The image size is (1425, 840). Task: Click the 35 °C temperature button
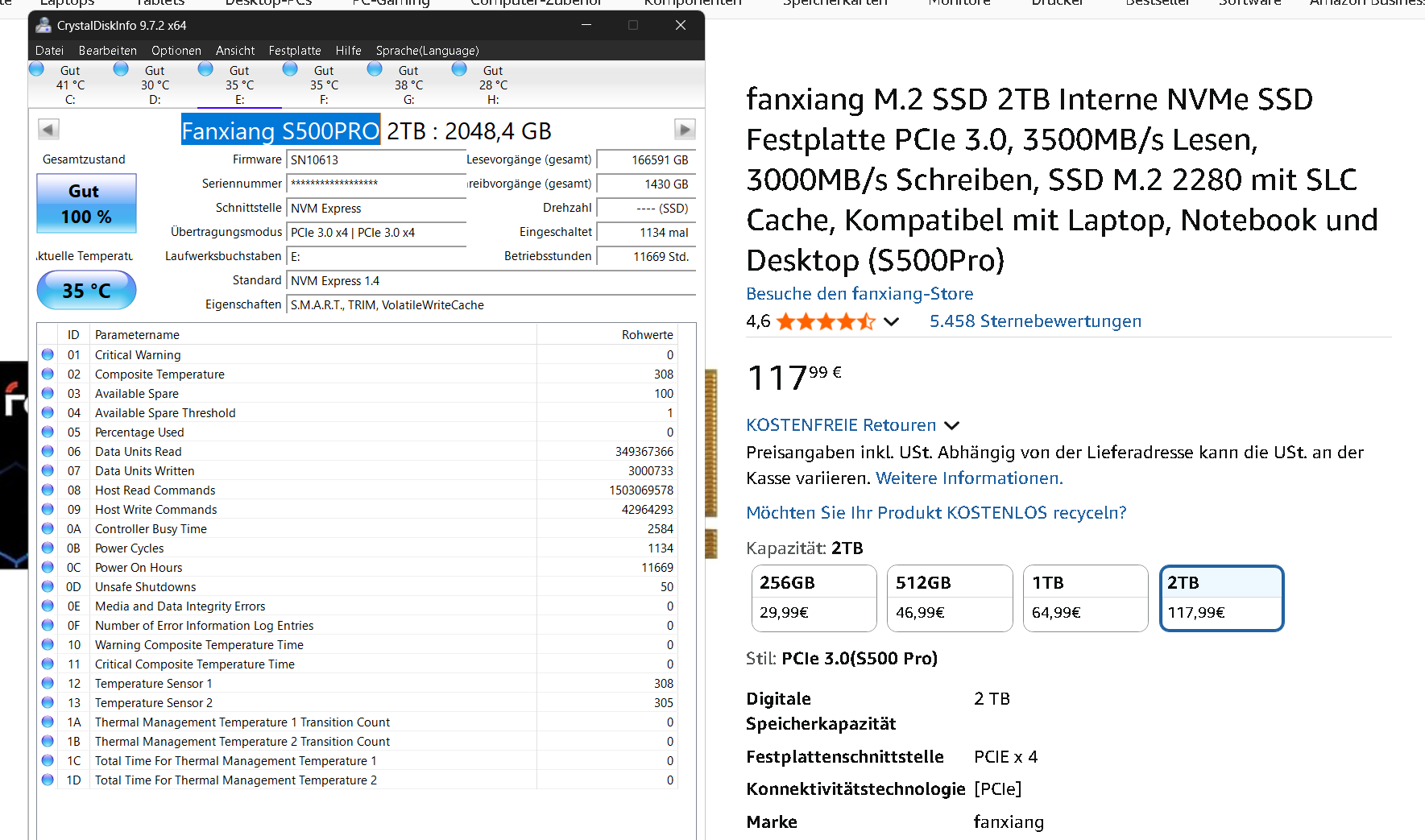click(86, 290)
